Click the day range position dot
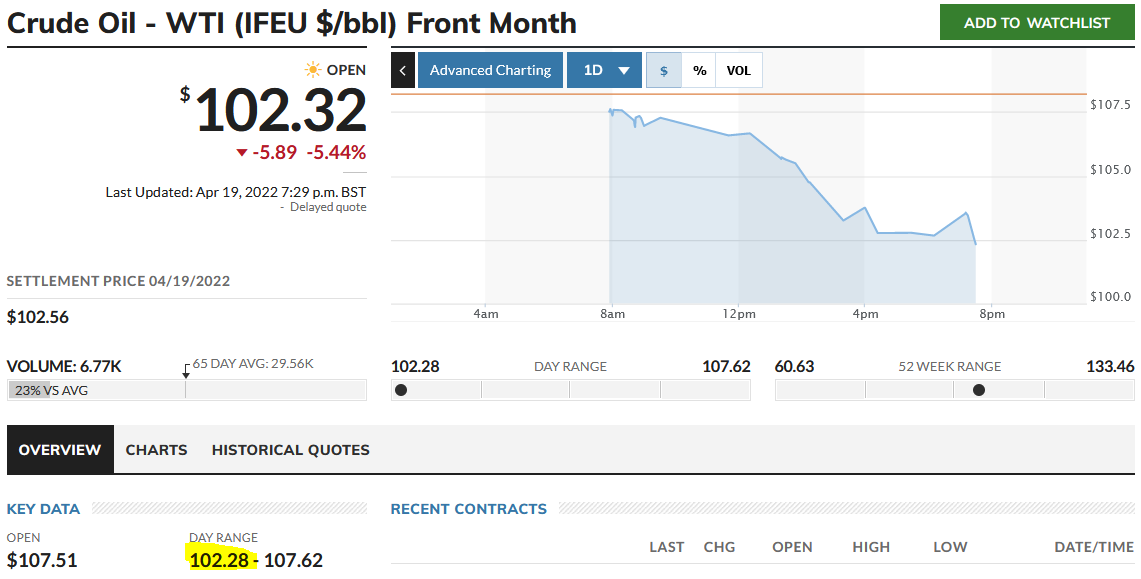Screen dimensions: 1141x579 pyautogui.click(x=401, y=390)
